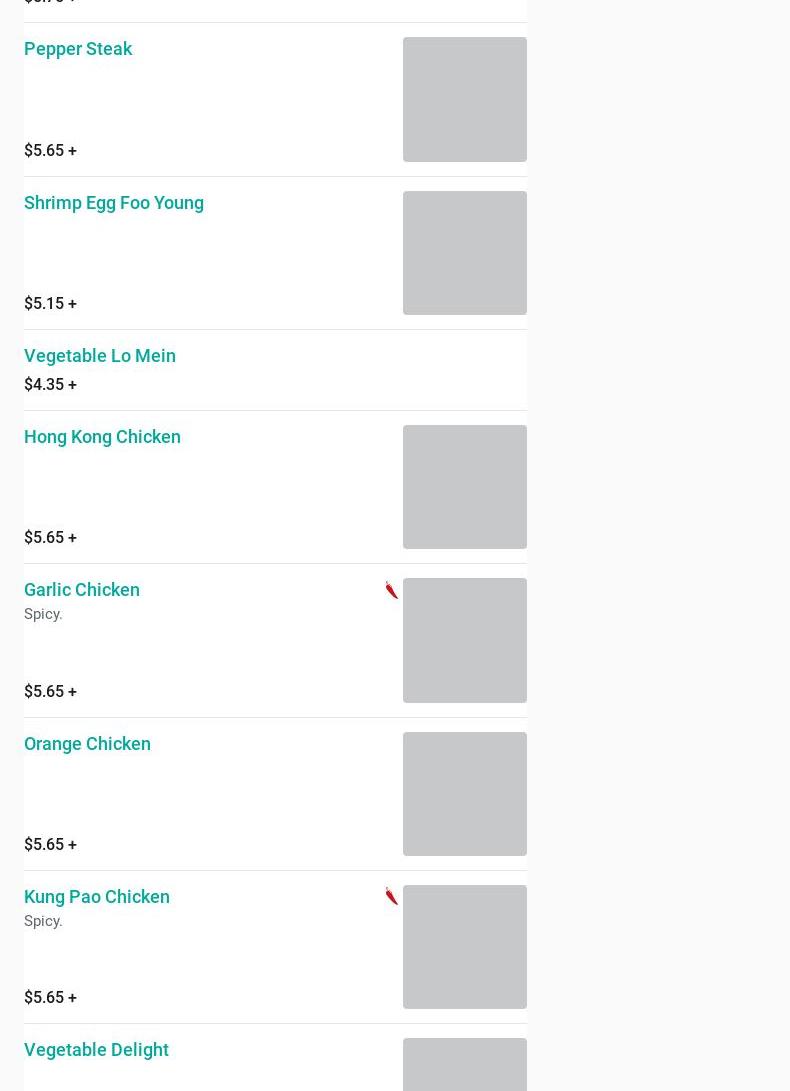Open the Pepper Steak menu item
This screenshot has width=790, height=1091.
(78, 49)
